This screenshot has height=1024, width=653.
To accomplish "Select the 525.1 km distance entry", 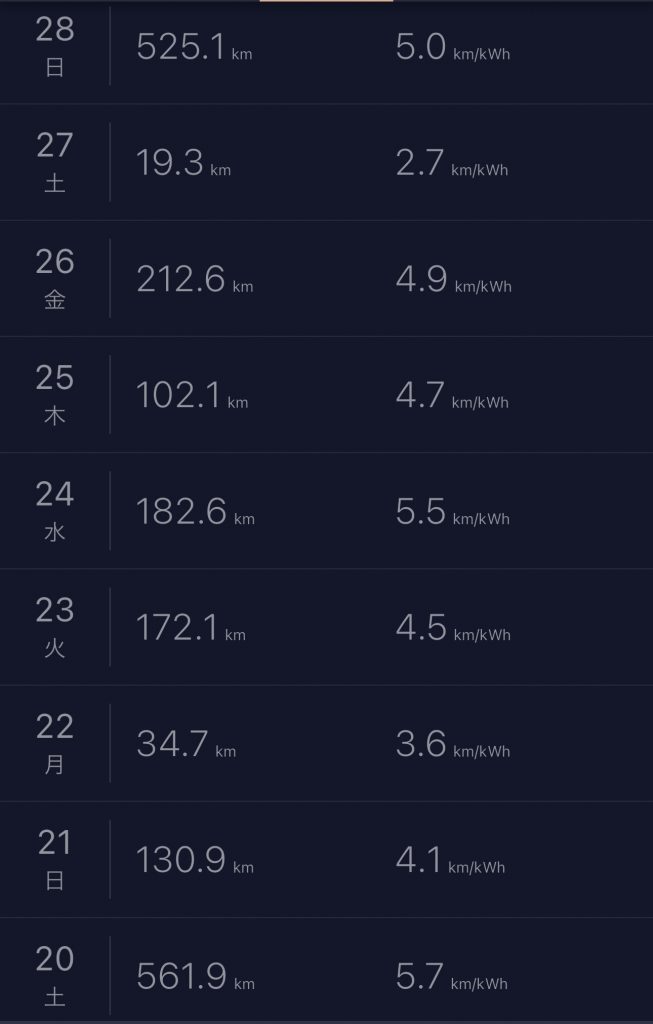I will (194, 47).
